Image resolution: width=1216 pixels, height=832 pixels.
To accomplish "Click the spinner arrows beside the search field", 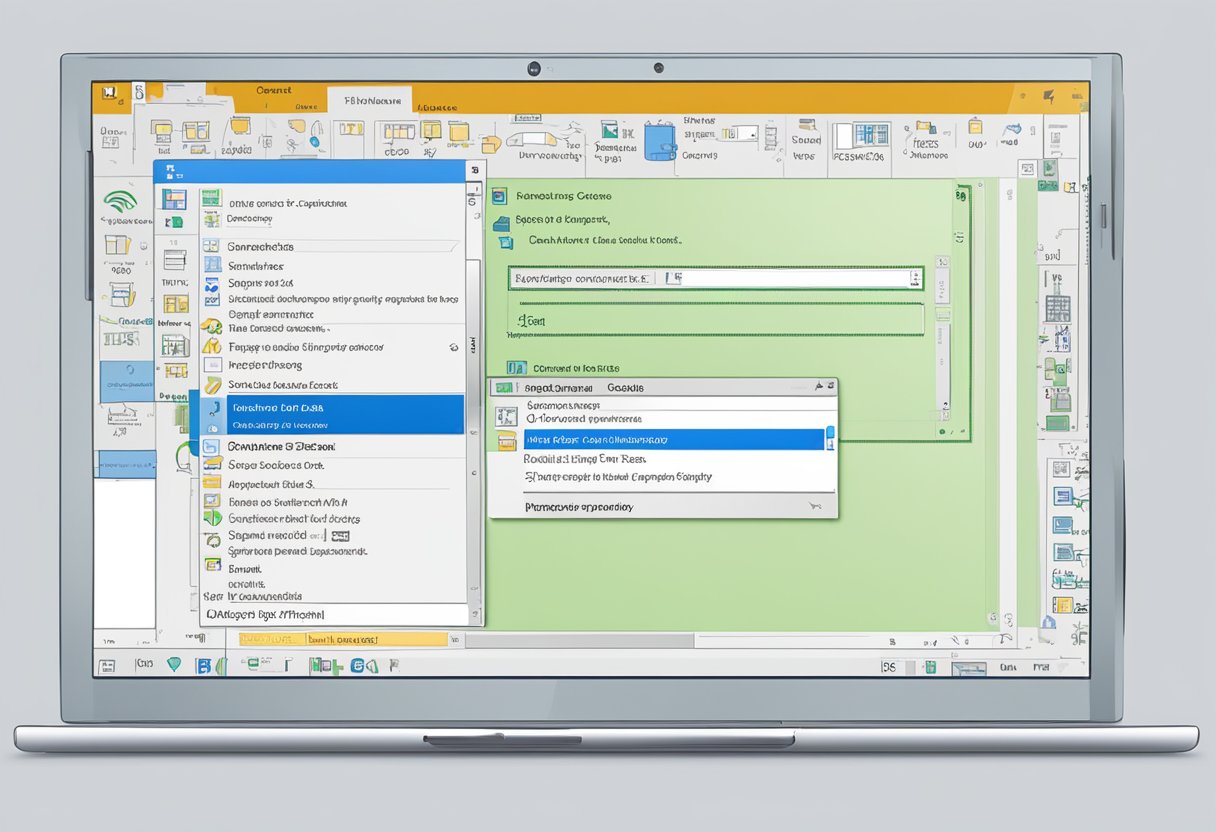I will coord(915,278).
